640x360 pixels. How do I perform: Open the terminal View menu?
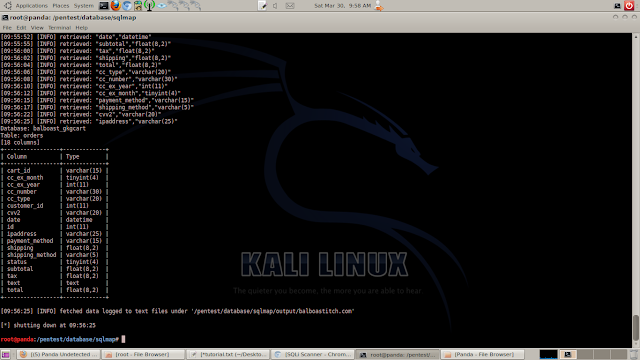[x=37, y=28]
